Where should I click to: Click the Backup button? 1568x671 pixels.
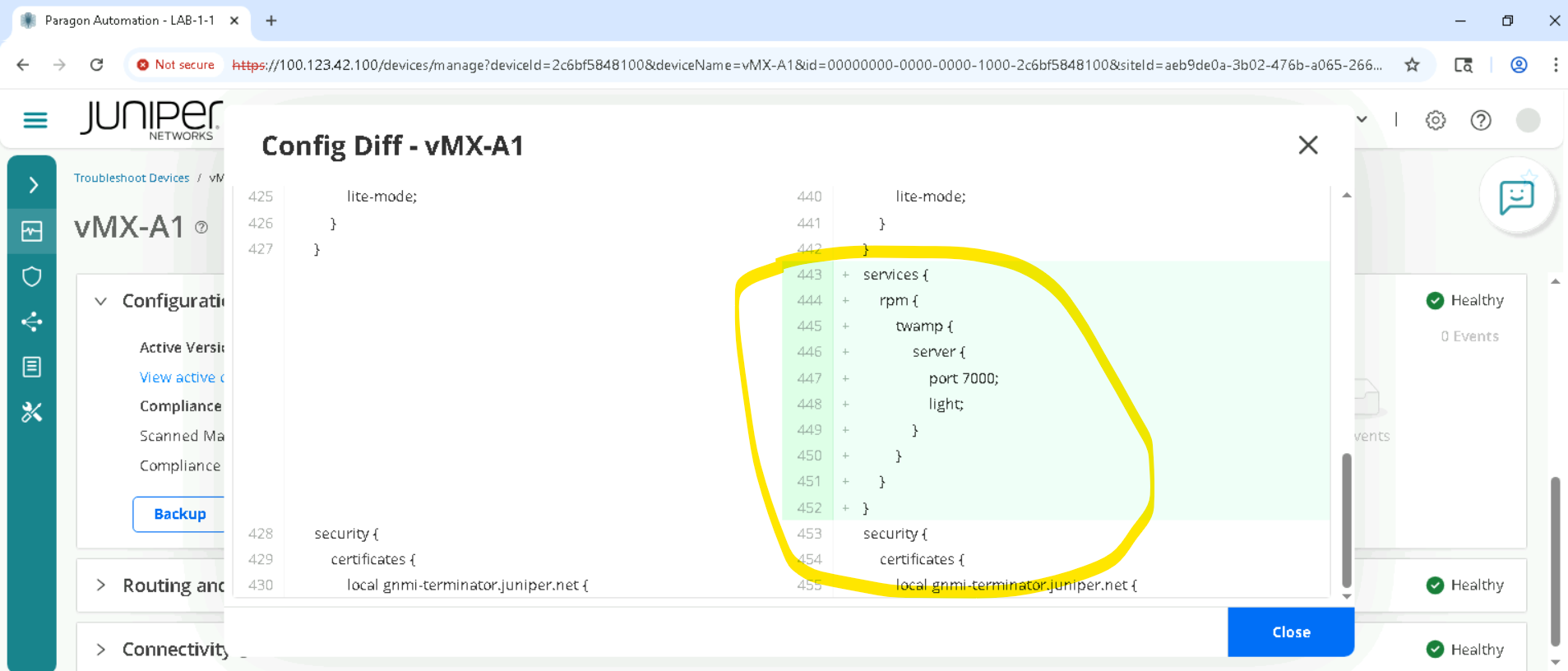point(179,514)
